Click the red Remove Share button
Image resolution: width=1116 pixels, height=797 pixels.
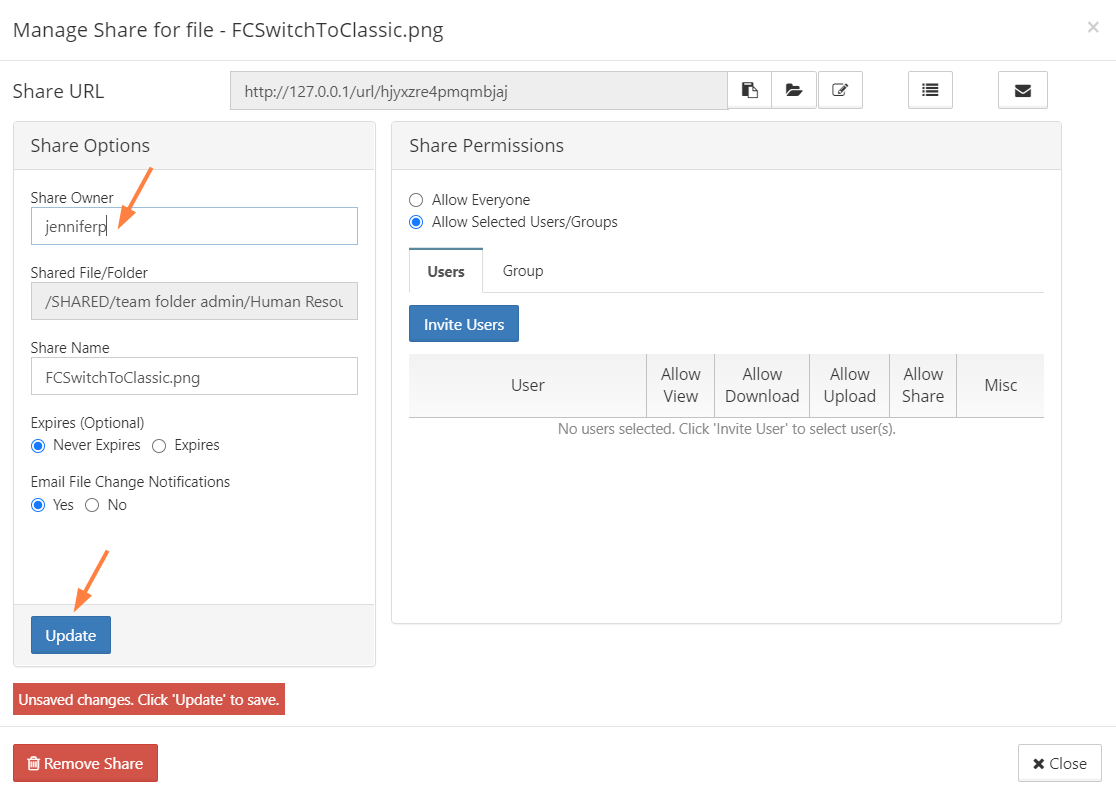(85, 763)
